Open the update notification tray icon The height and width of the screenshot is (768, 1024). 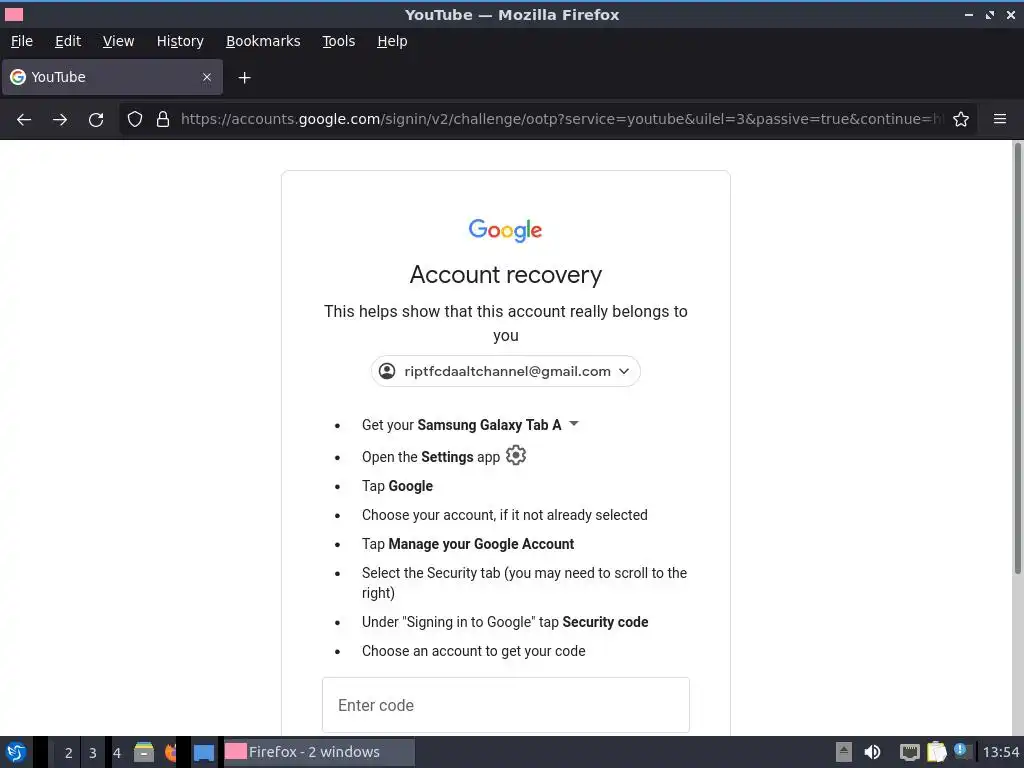click(x=961, y=751)
